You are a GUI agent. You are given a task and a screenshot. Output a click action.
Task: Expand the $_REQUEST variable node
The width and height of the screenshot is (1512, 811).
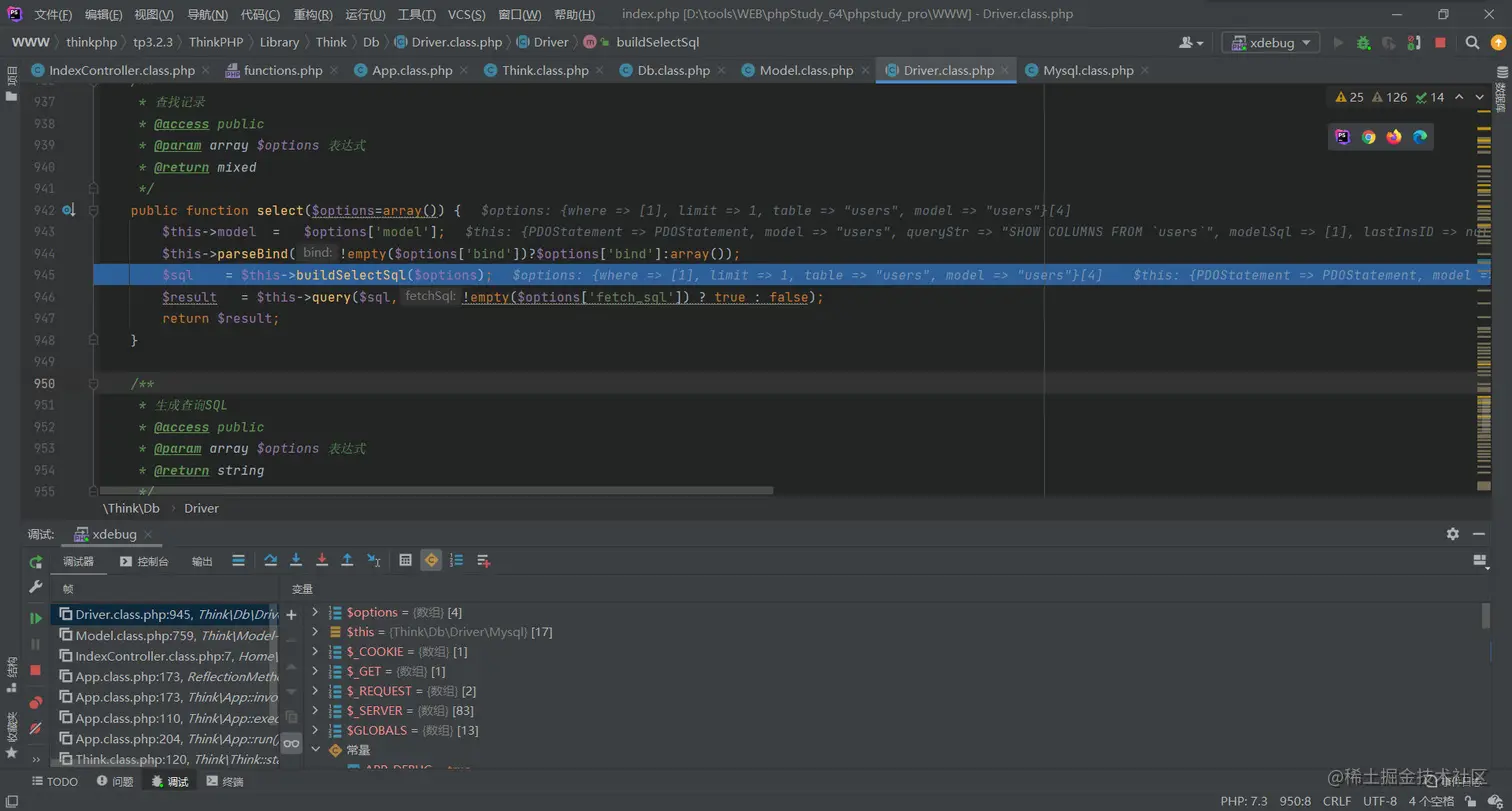[x=315, y=691]
